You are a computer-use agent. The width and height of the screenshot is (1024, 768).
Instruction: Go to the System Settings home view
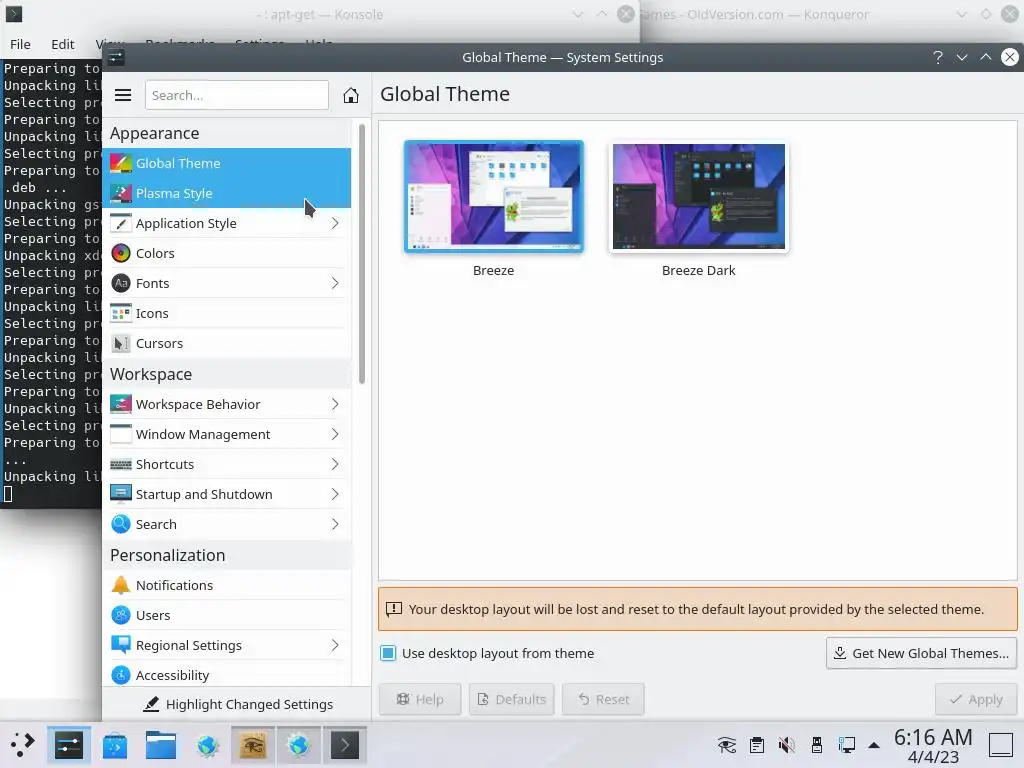(351, 95)
